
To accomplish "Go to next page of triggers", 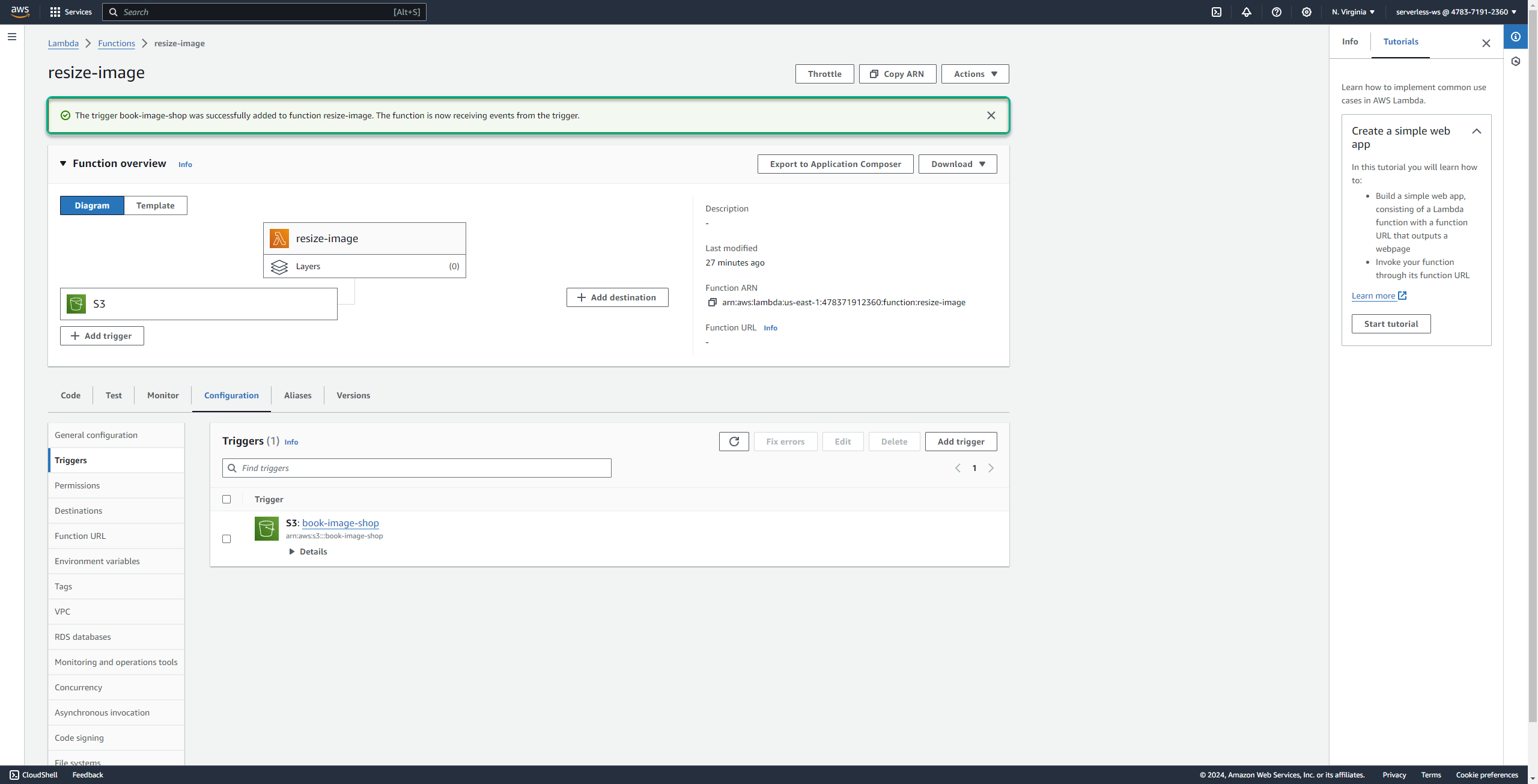I will (991, 468).
